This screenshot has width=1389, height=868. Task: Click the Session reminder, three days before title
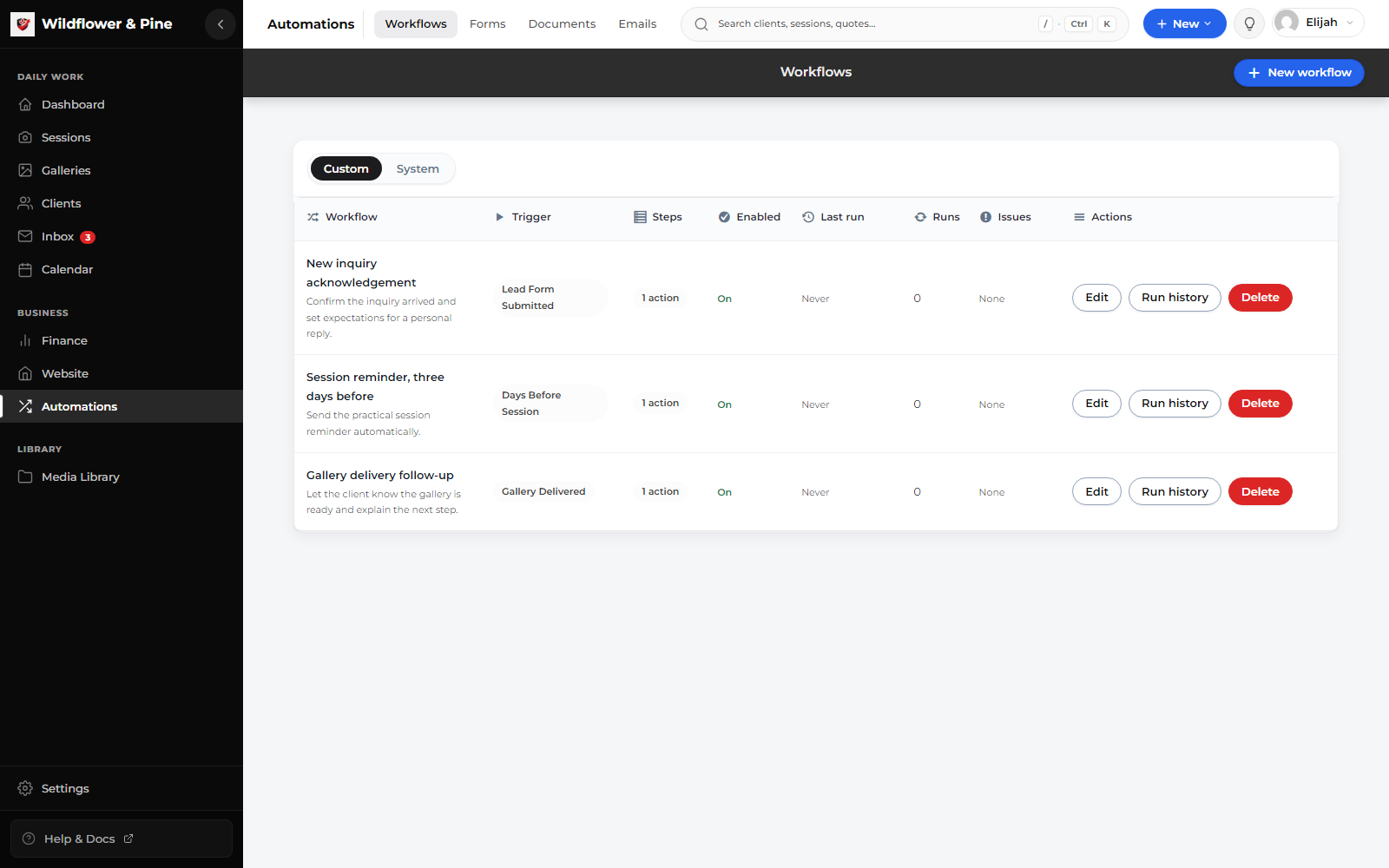tap(375, 386)
